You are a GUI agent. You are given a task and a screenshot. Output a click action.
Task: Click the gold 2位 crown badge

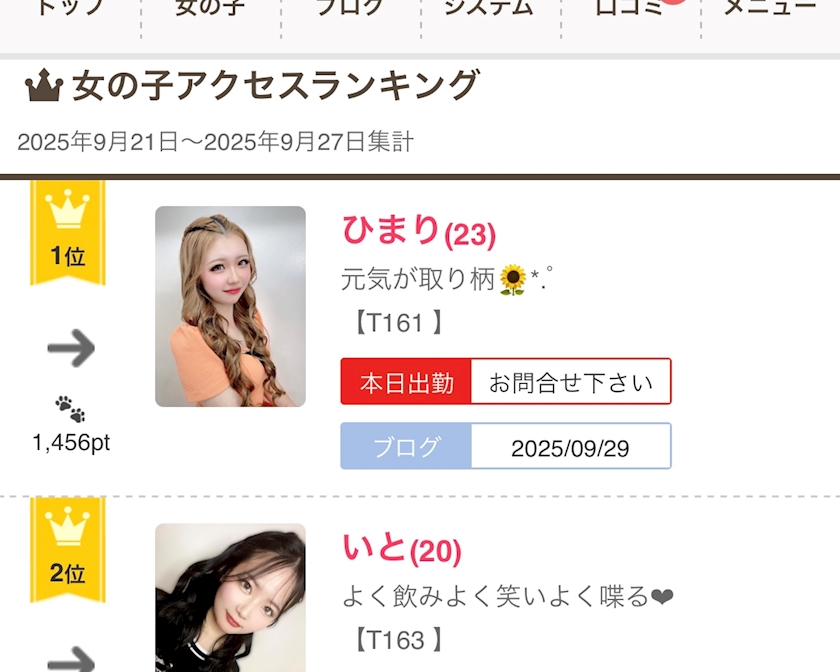68,550
